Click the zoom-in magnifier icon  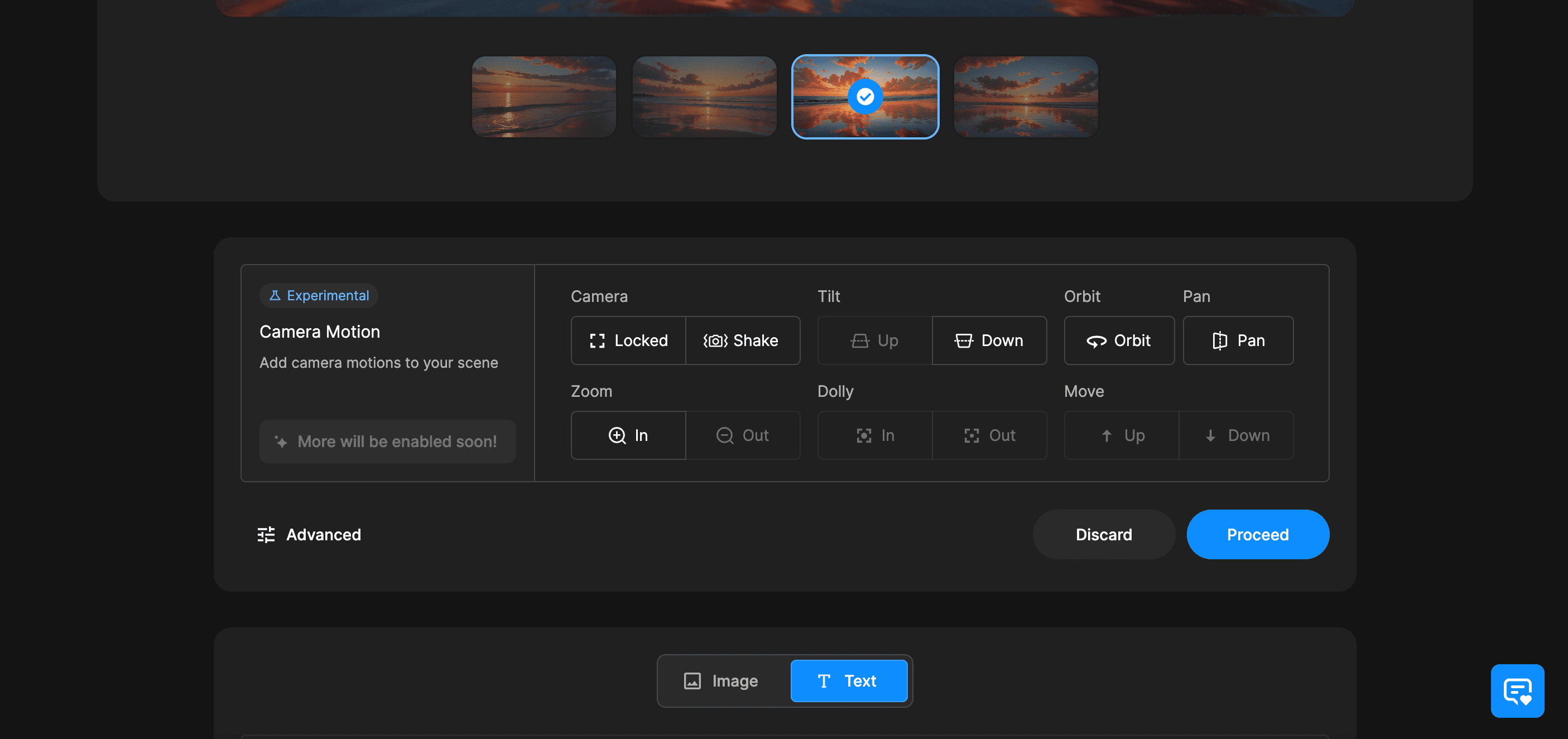pyautogui.click(x=617, y=435)
